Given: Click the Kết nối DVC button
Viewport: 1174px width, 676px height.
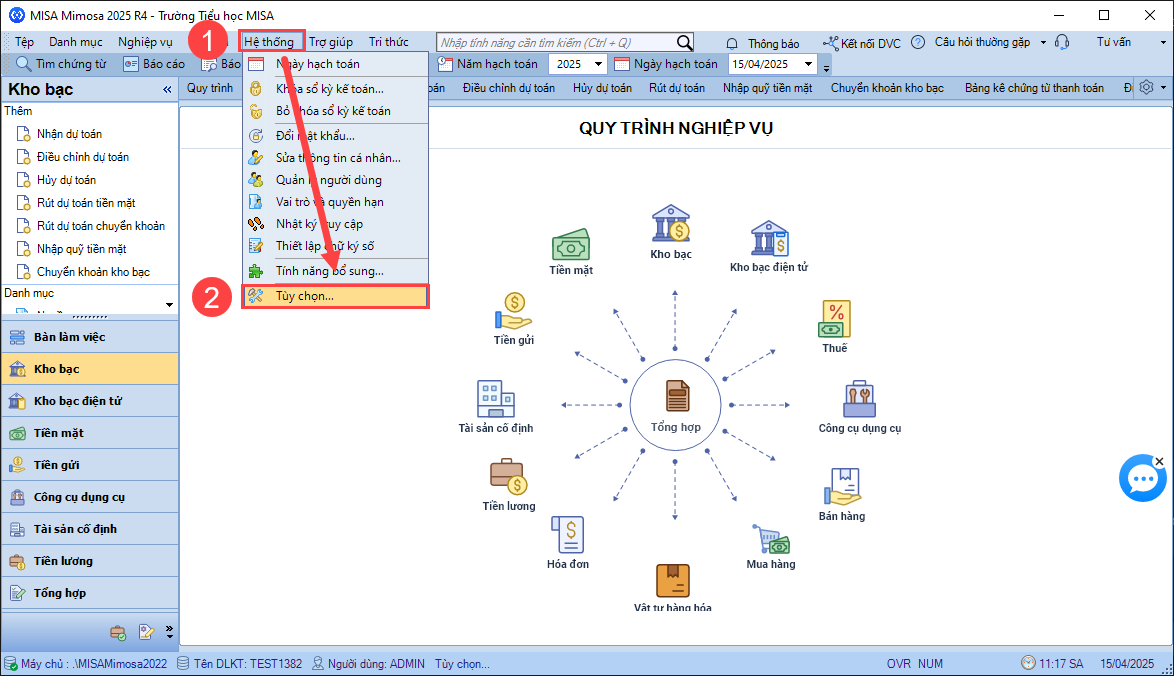Looking at the screenshot, I should click(862, 43).
